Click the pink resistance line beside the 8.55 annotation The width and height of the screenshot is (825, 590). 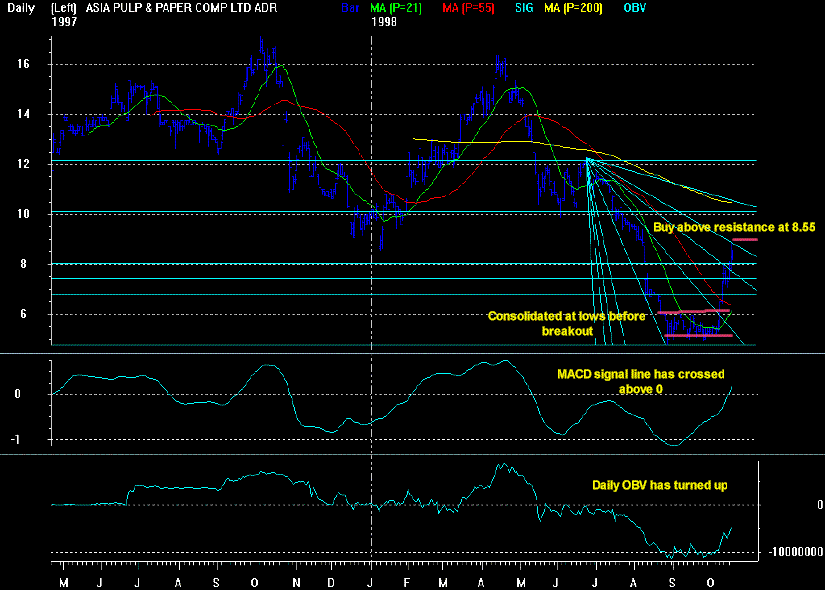click(x=745, y=239)
